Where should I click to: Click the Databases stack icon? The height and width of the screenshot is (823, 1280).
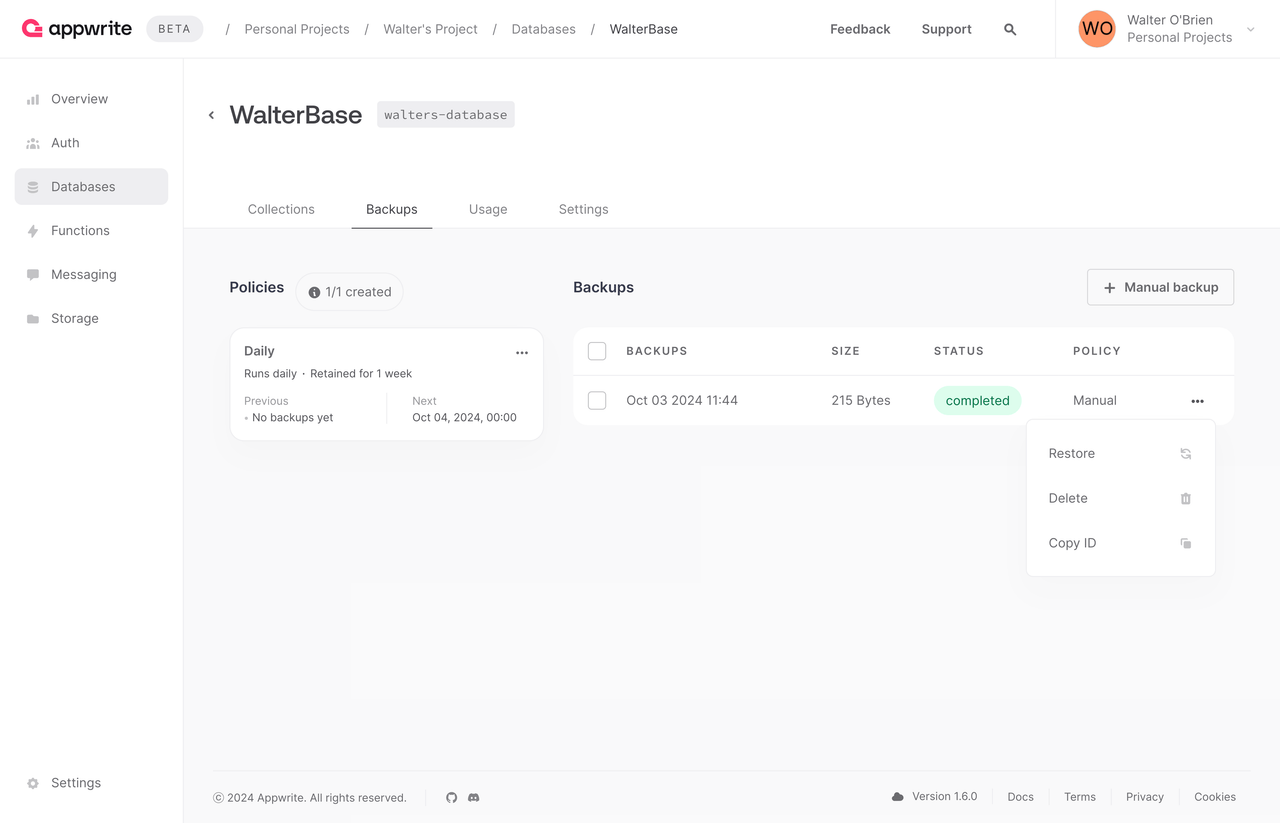[x=33, y=187]
